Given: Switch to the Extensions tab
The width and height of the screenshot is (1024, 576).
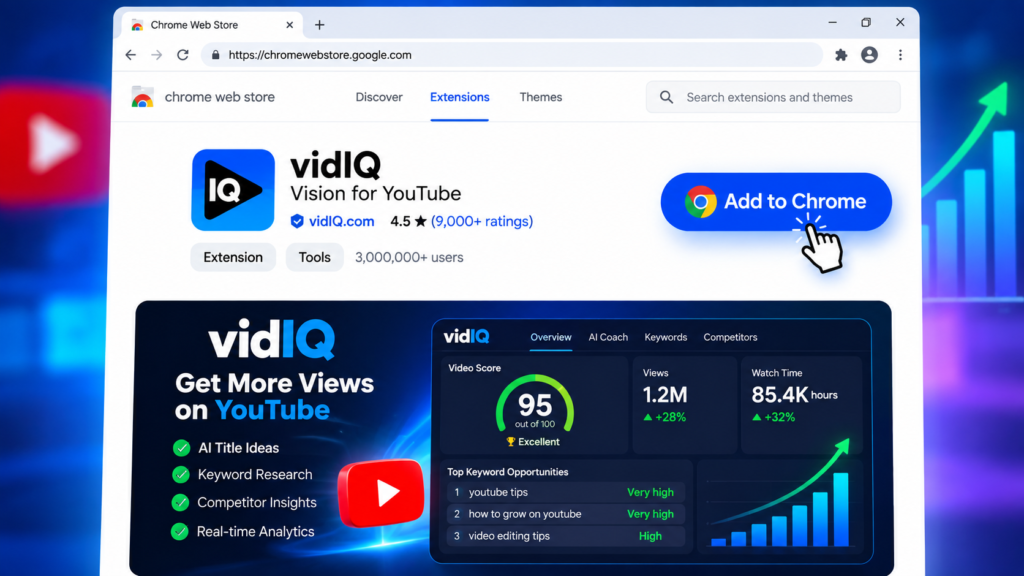Looking at the screenshot, I should click(460, 97).
